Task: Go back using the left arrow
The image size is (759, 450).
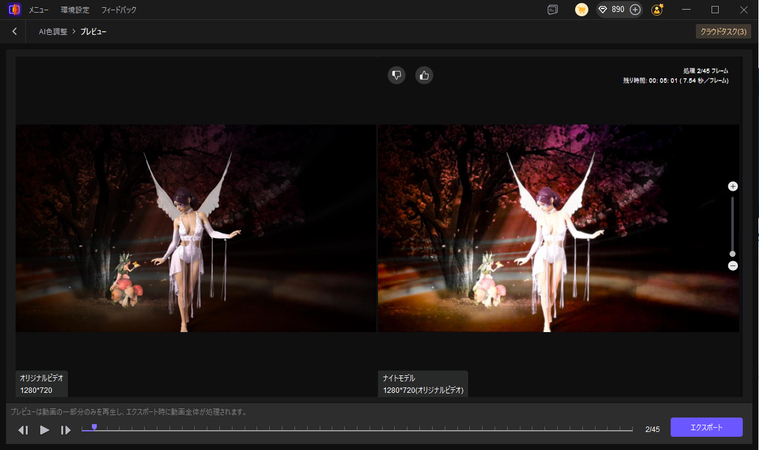Action: click(14, 32)
